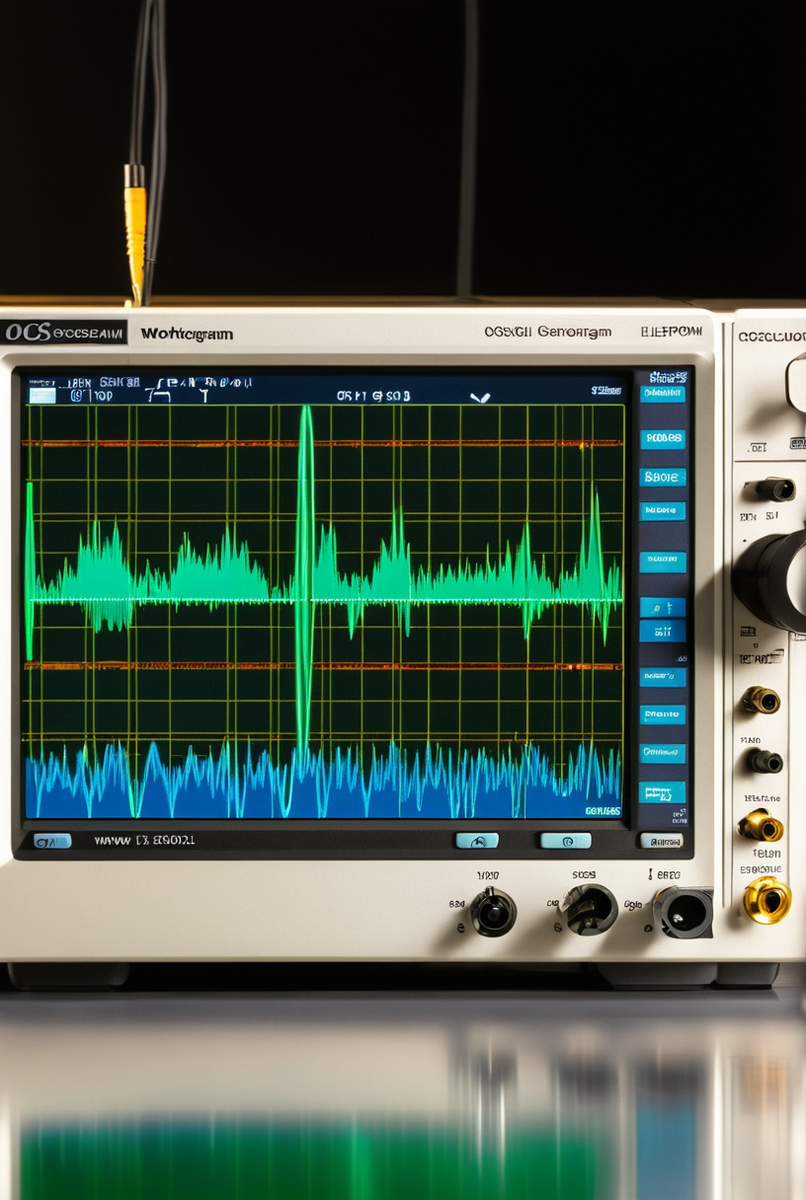Image resolution: width=806 pixels, height=1200 pixels.
Task: Click the blue spectrum trace at the screen bottom
Action: 323,780
